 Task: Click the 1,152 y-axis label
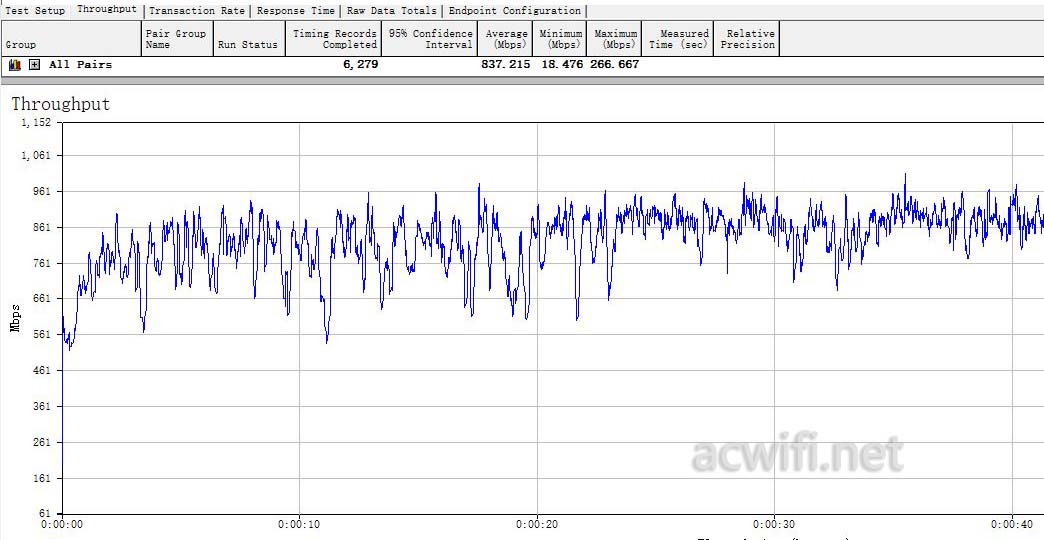tap(36, 123)
